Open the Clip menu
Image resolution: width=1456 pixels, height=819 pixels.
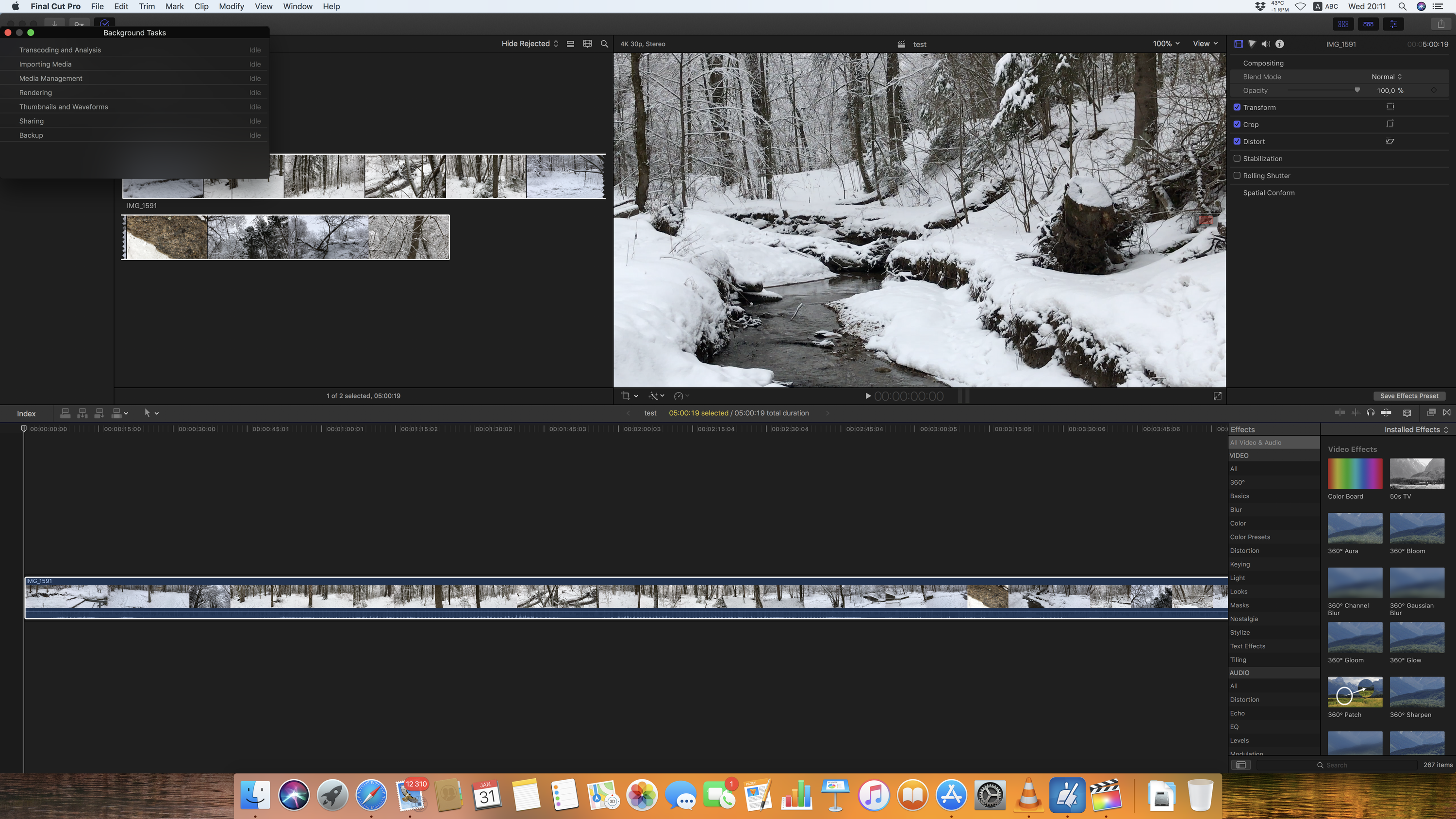(201, 6)
